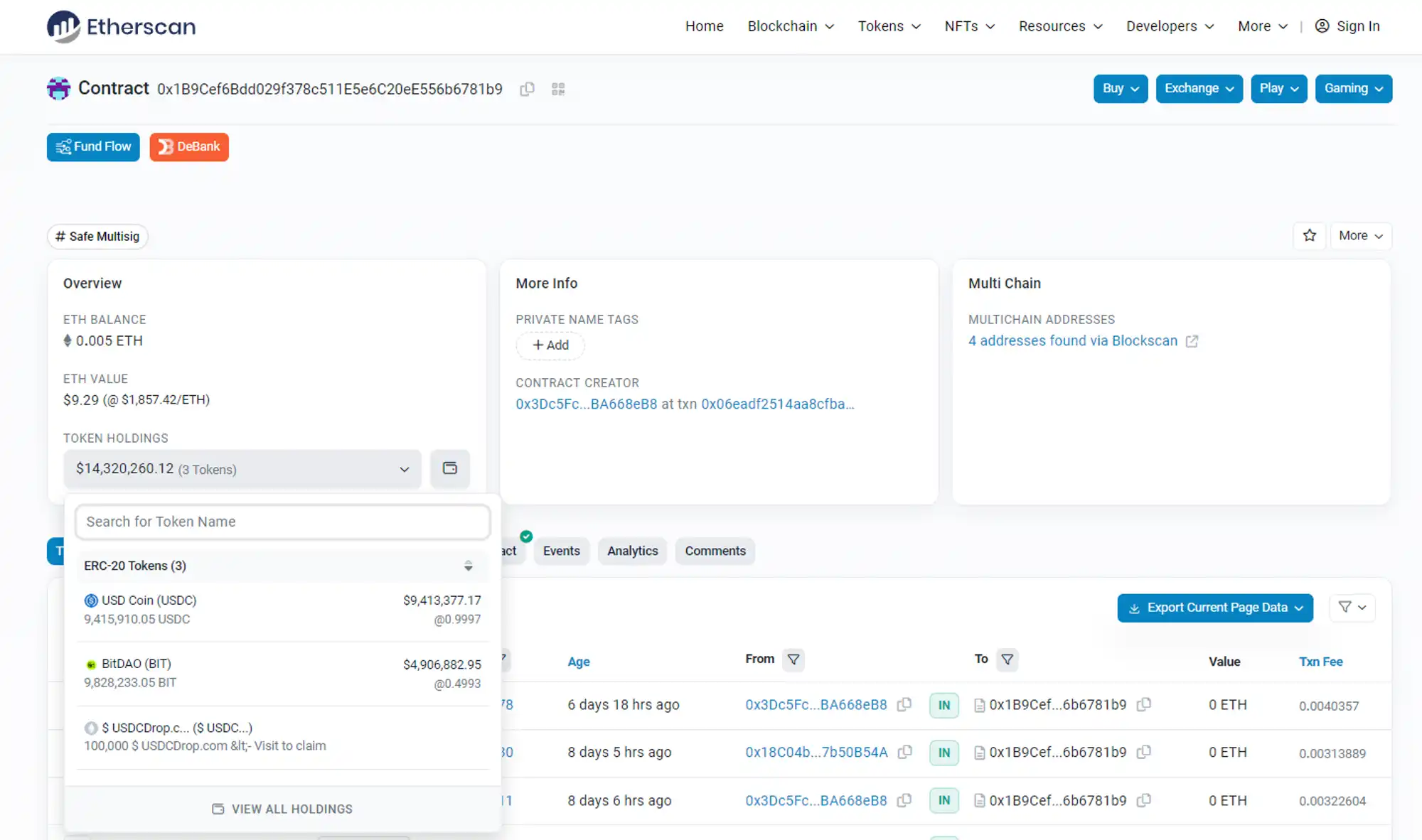Collapse the token holdings $14,320,260.12 dropdown
Screen dimensions: 1422x840
(x=242, y=469)
